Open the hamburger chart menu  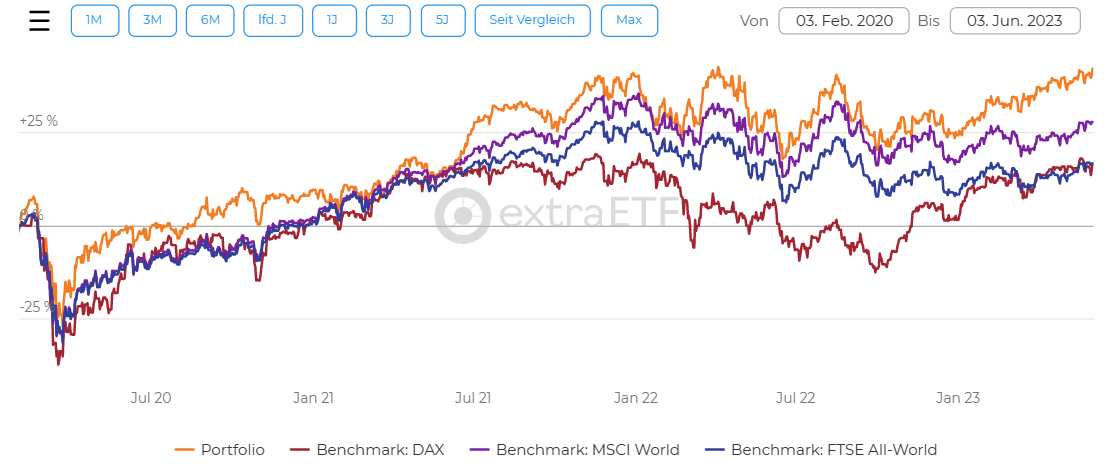click(39, 21)
